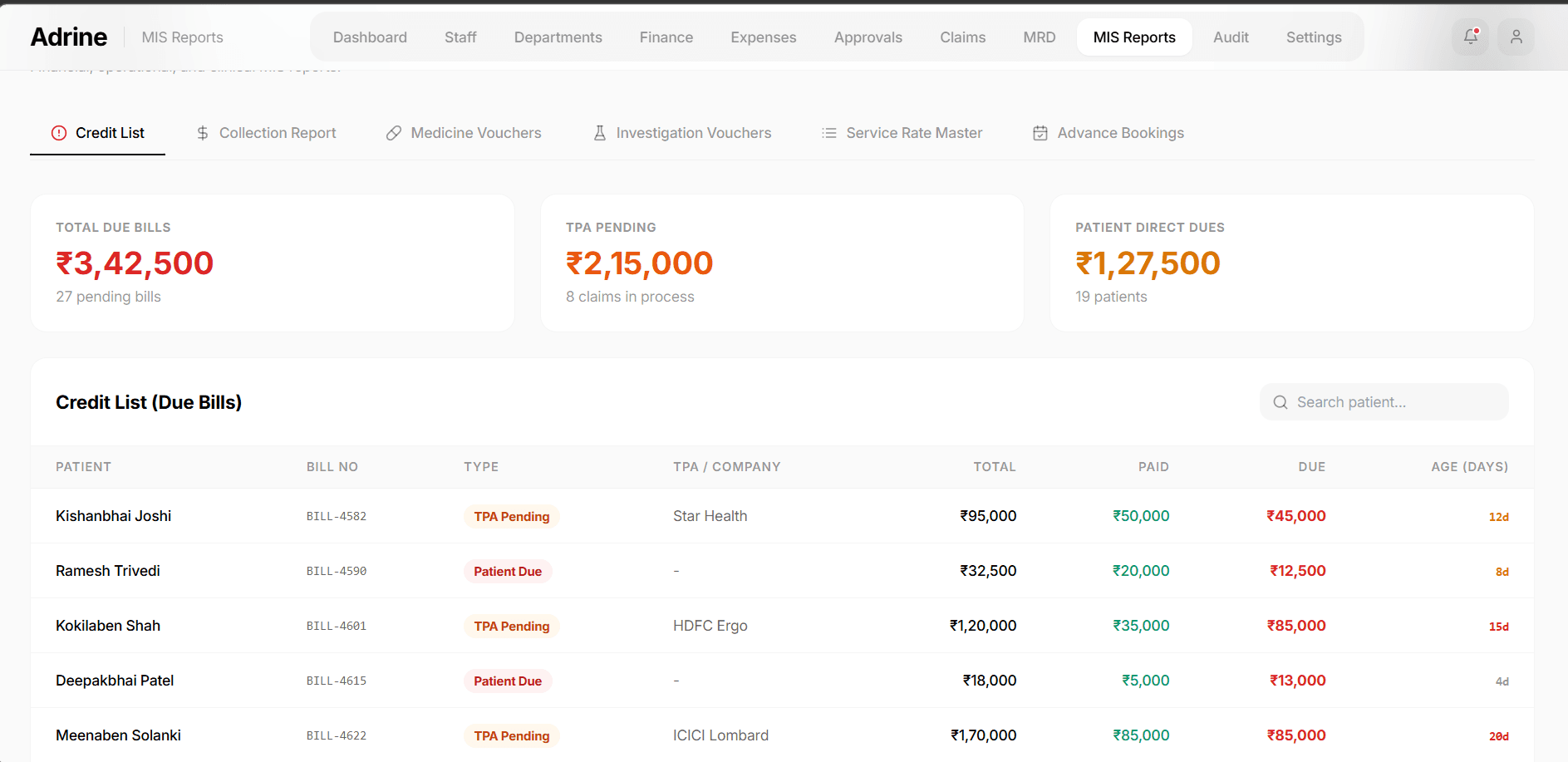
Task: Select the dollar icon next to Collection Report
Action: tap(202, 133)
